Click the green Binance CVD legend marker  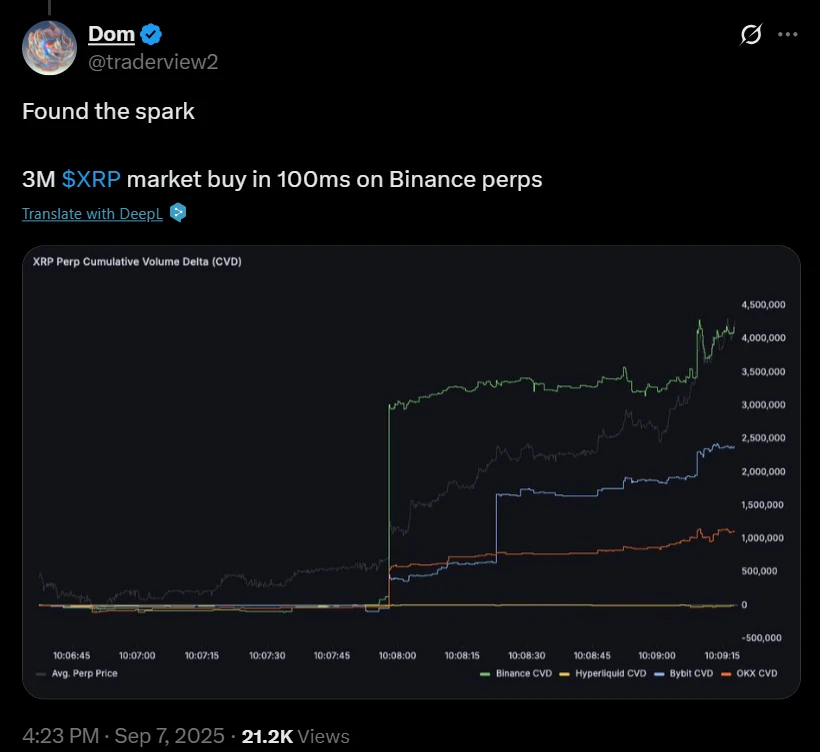pyautogui.click(x=484, y=673)
